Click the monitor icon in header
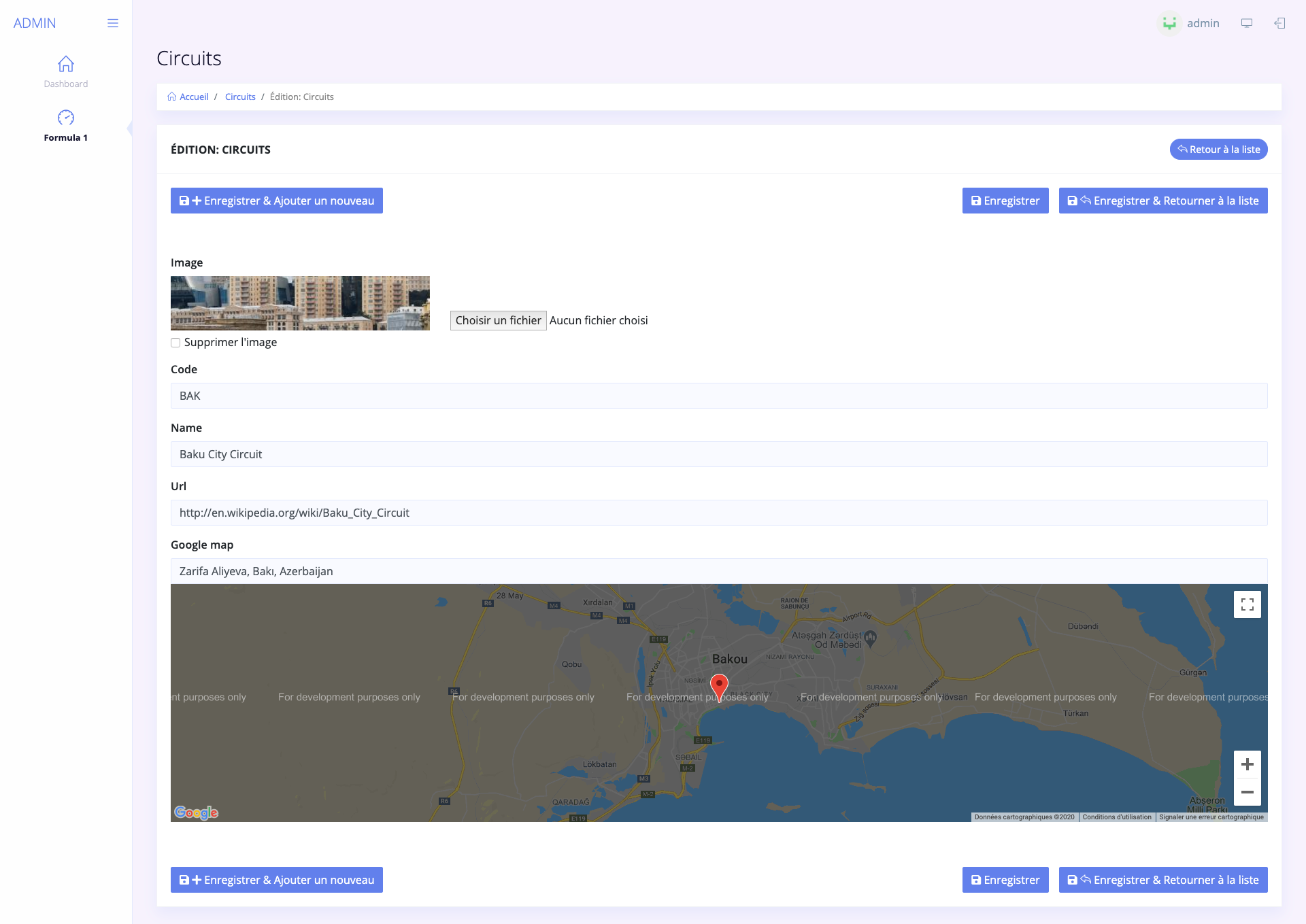Screen dimensions: 1306x924 pos(1247,23)
